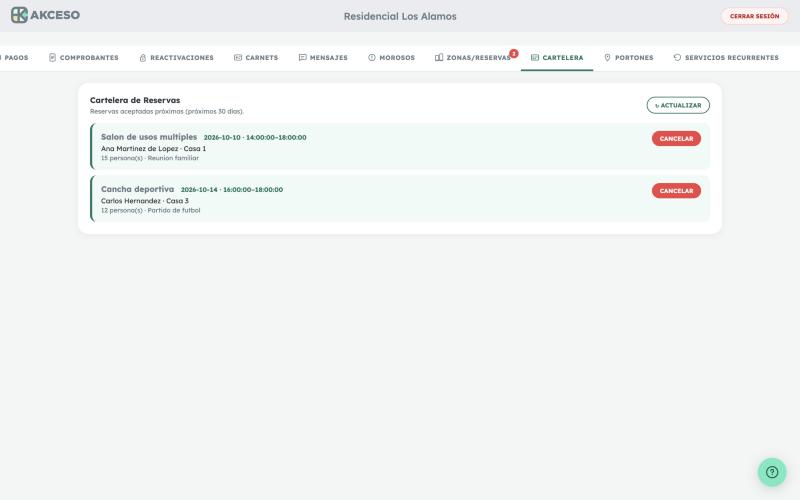This screenshot has height=500, width=800.
Task: Click the Comprobantes receipt icon
Action: tap(52, 58)
